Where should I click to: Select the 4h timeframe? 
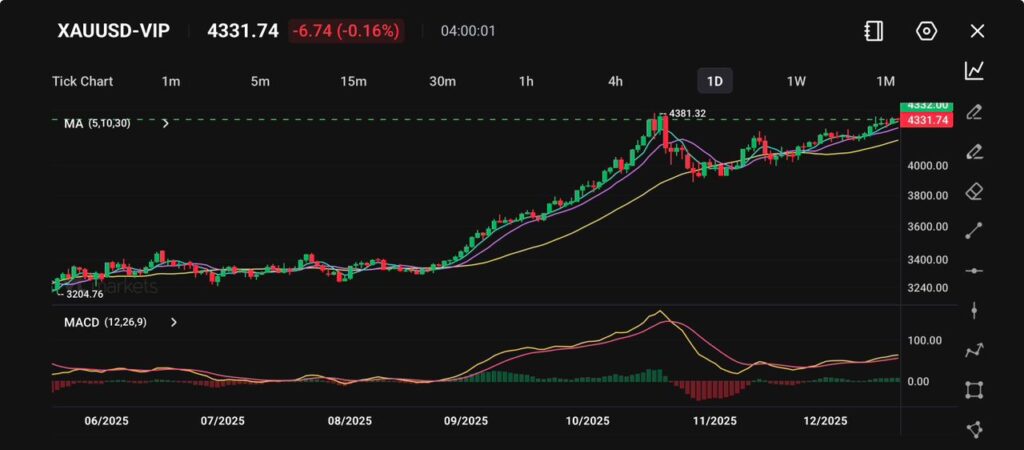click(x=615, y=81)
